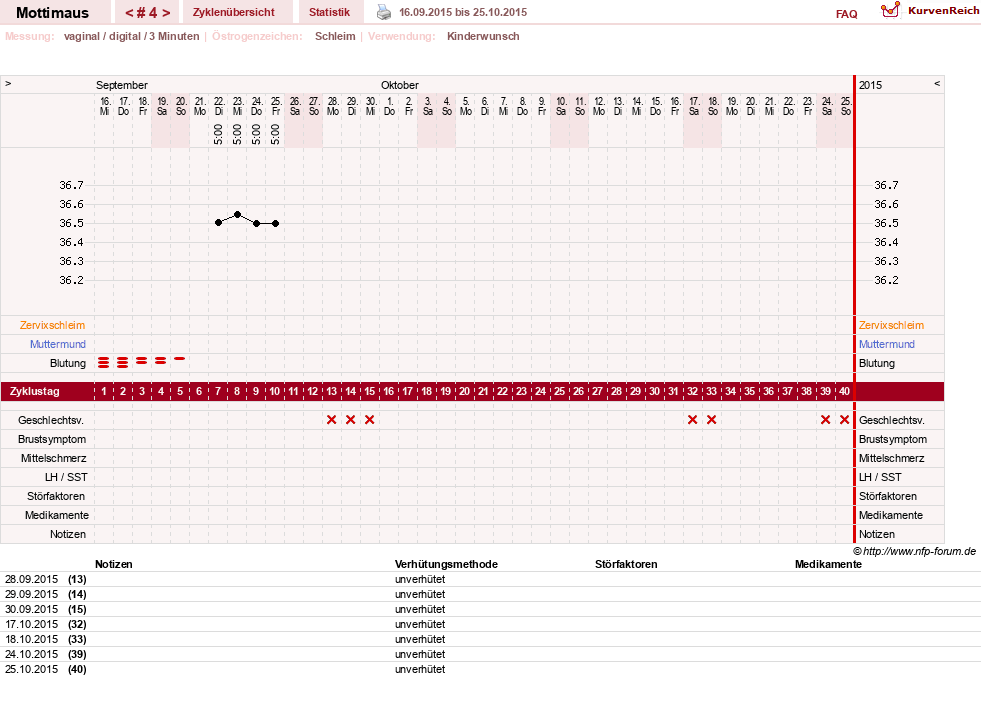Click left LH / SST row label
Screen dimensions: 981x723
tap(66, 477)
